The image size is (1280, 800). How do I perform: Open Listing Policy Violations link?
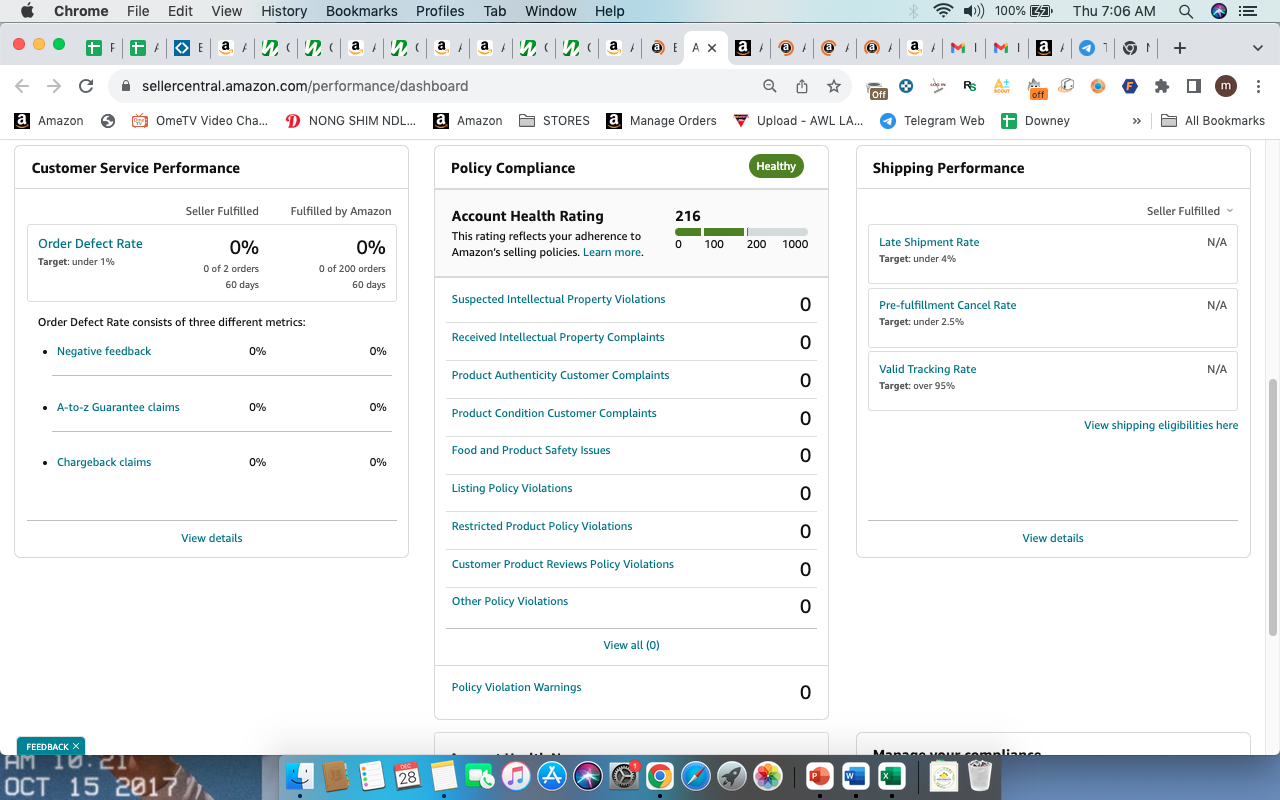(512, 488)
